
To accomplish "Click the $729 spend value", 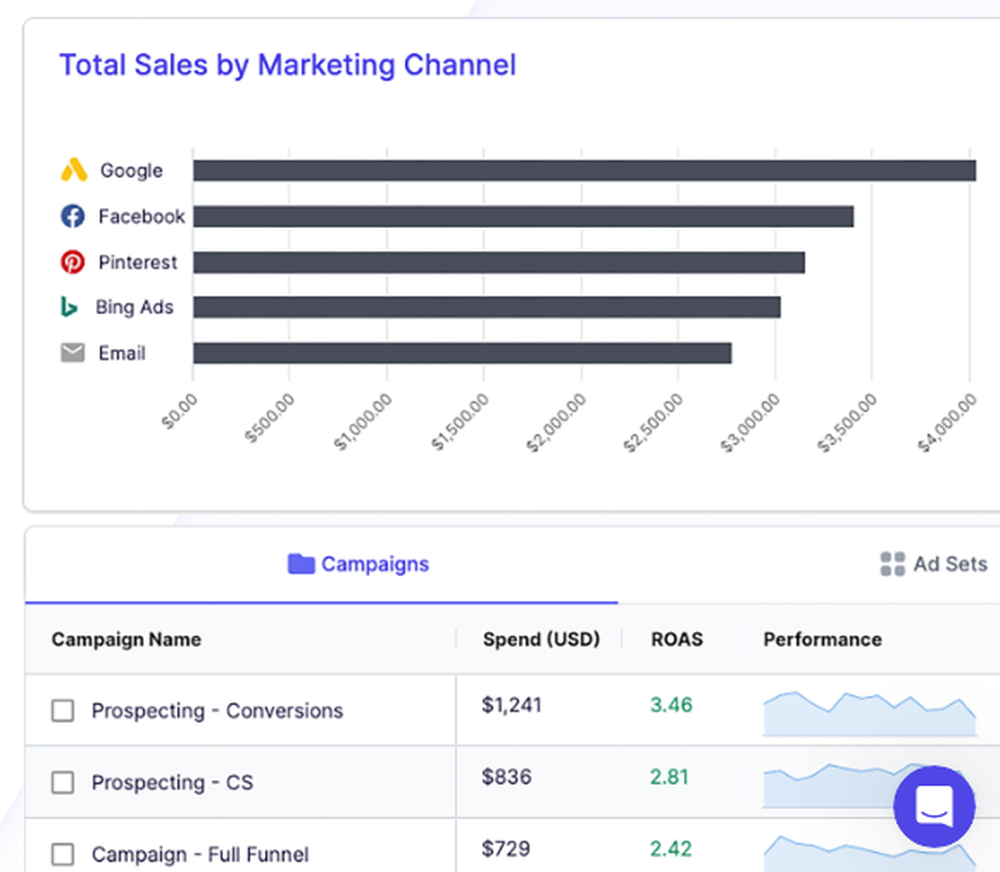I will [506, 848].
